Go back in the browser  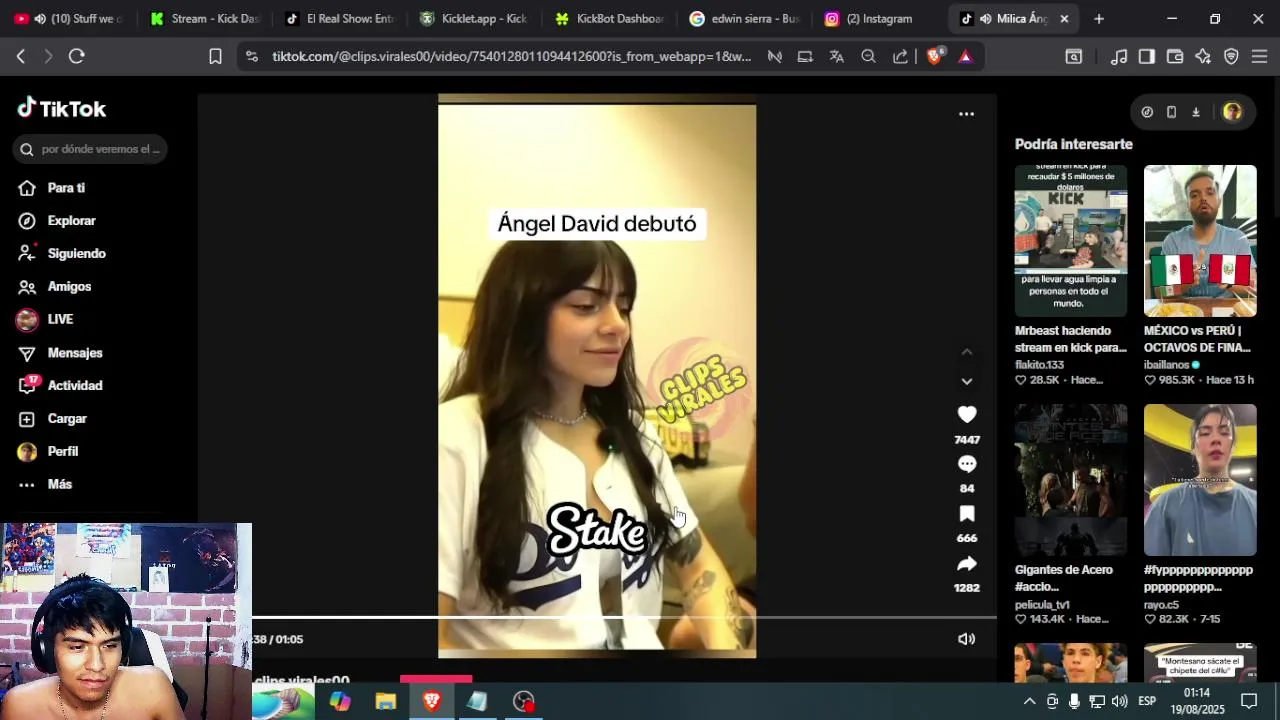coord(21,57)
